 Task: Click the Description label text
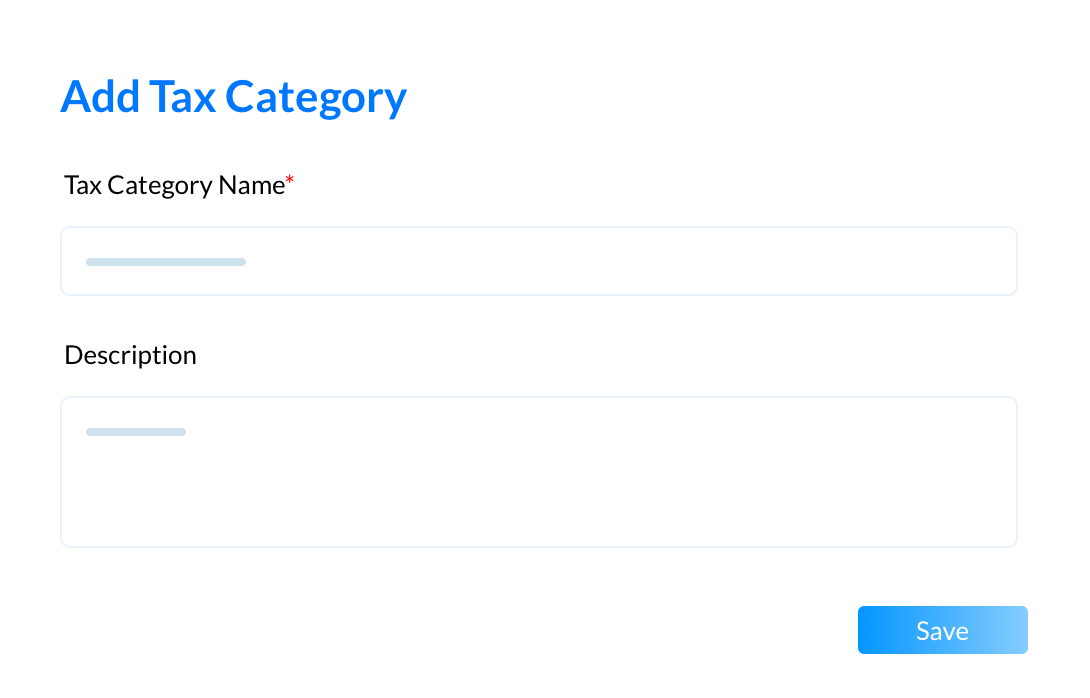pyautogui.click(x=131, y=355)
